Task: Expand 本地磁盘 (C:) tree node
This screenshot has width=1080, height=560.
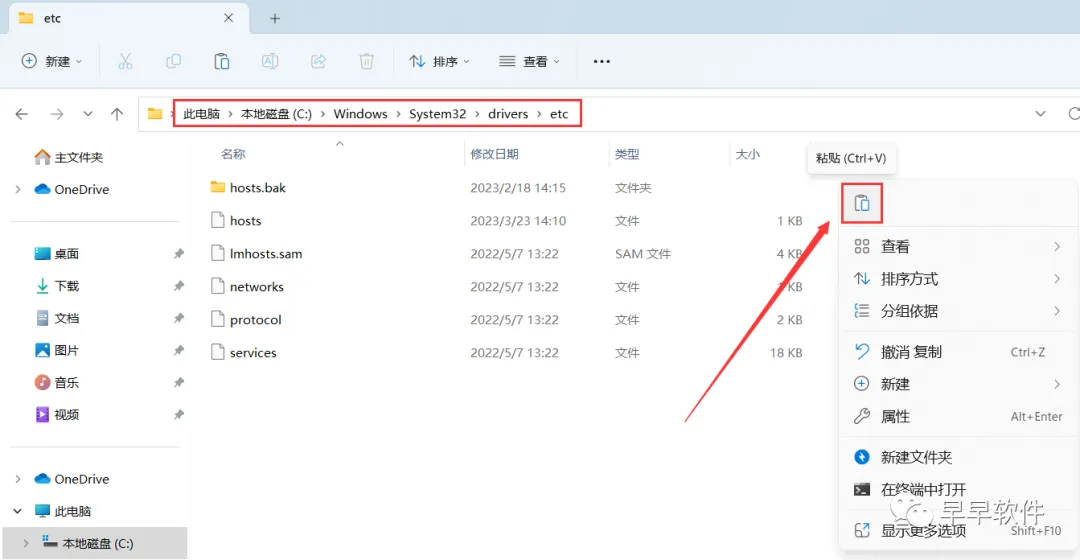Action: 25,543
